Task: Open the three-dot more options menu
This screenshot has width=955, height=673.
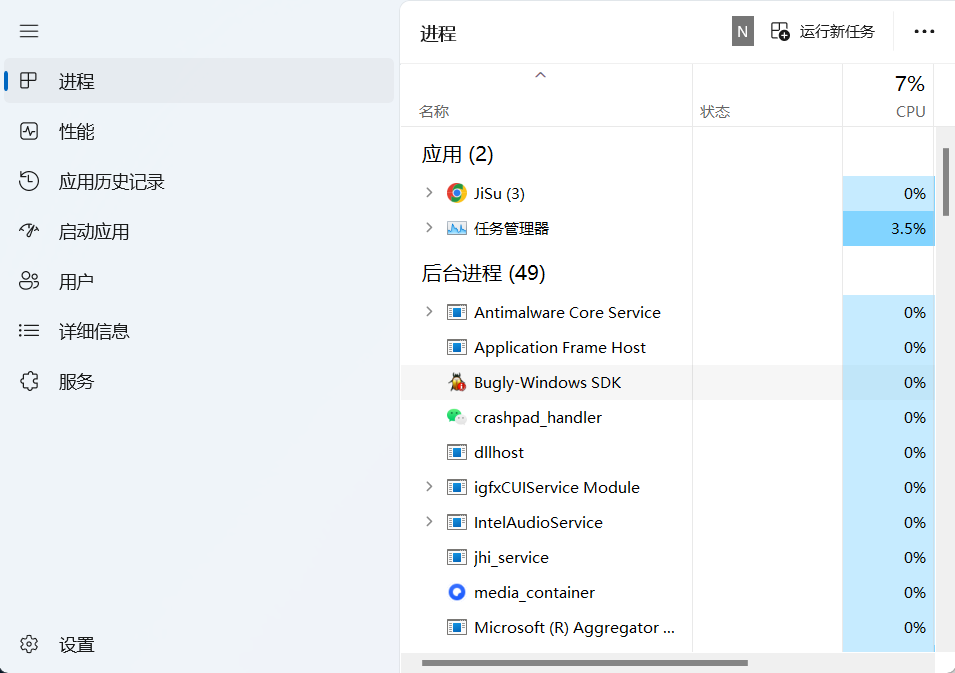Action: (924, 32)
